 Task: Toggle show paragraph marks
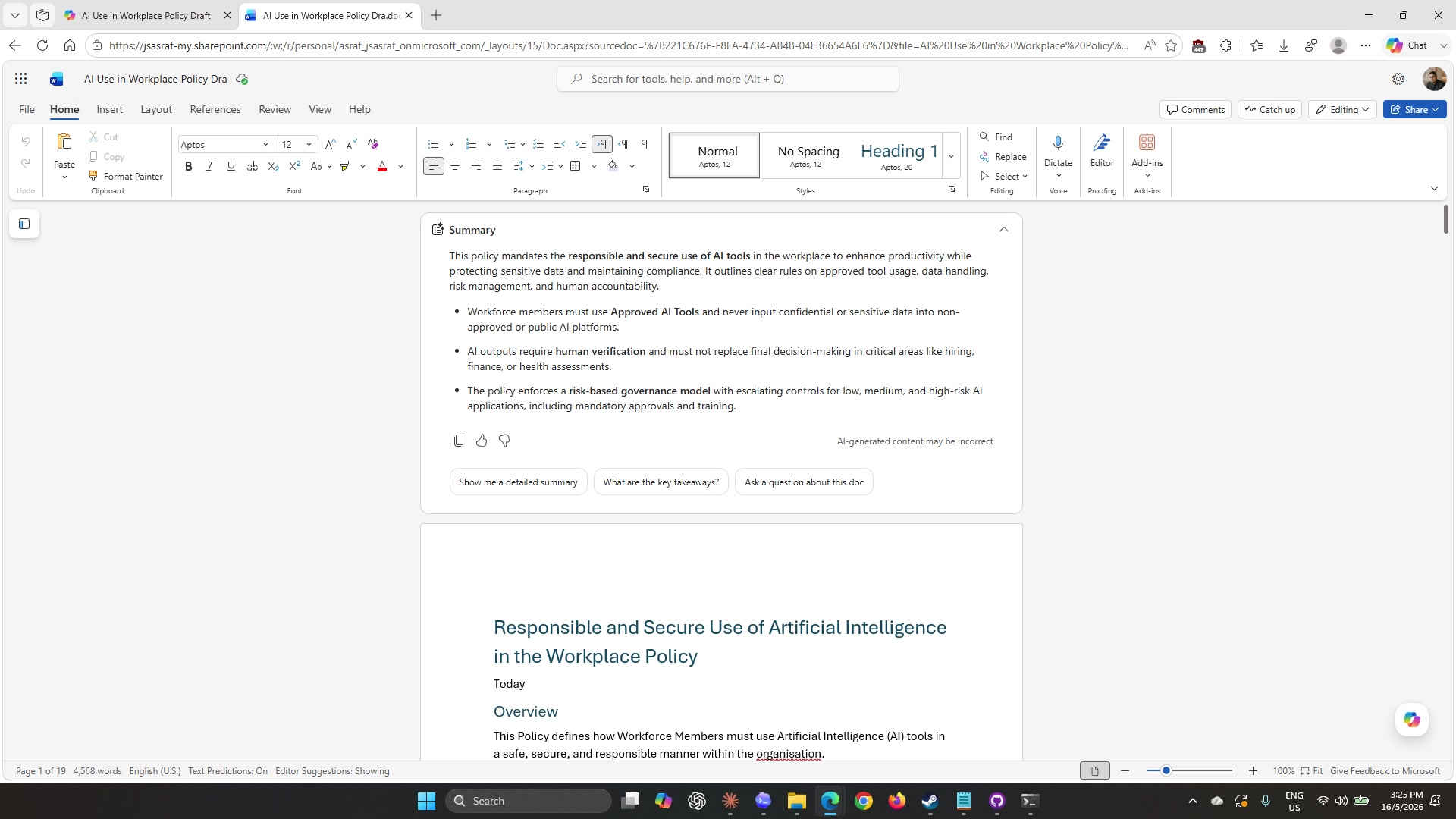click(x=645, y=144)
